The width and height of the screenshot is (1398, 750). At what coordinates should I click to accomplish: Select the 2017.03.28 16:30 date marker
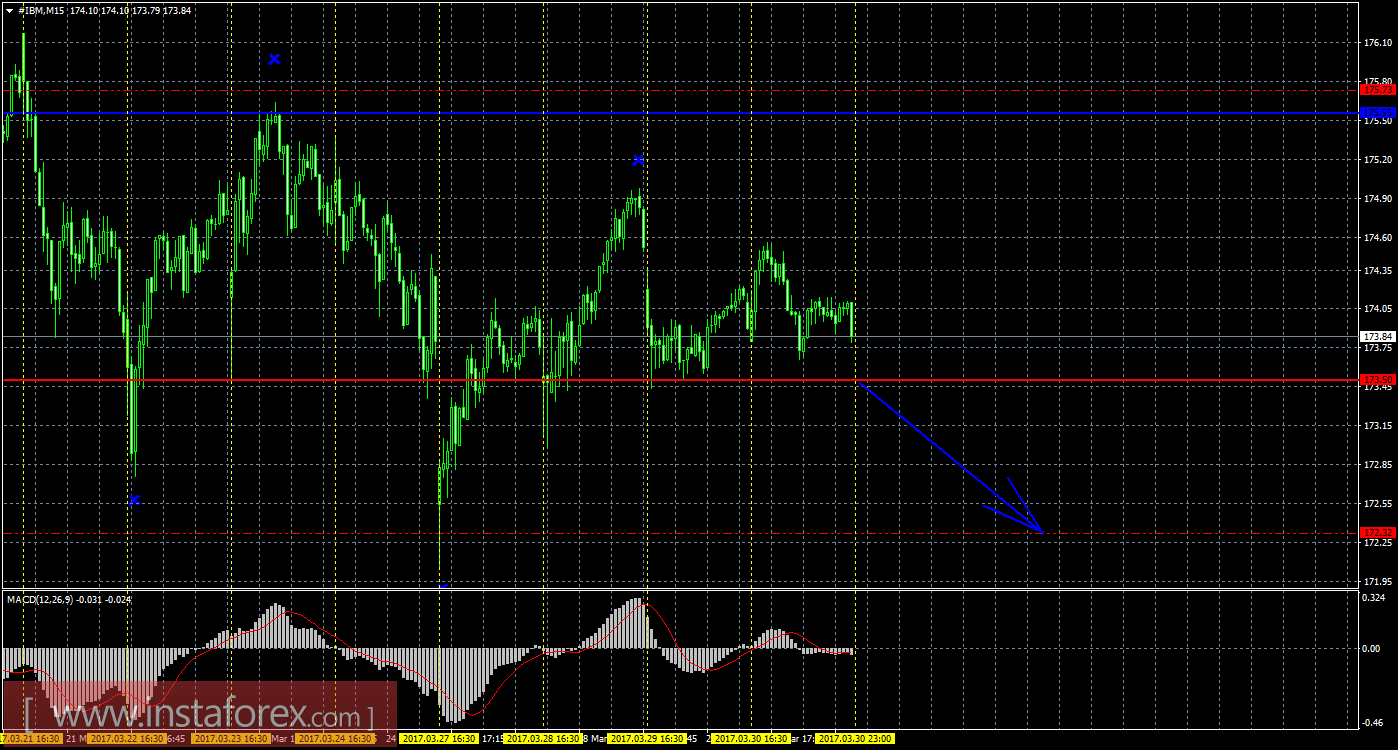[545, 739]
